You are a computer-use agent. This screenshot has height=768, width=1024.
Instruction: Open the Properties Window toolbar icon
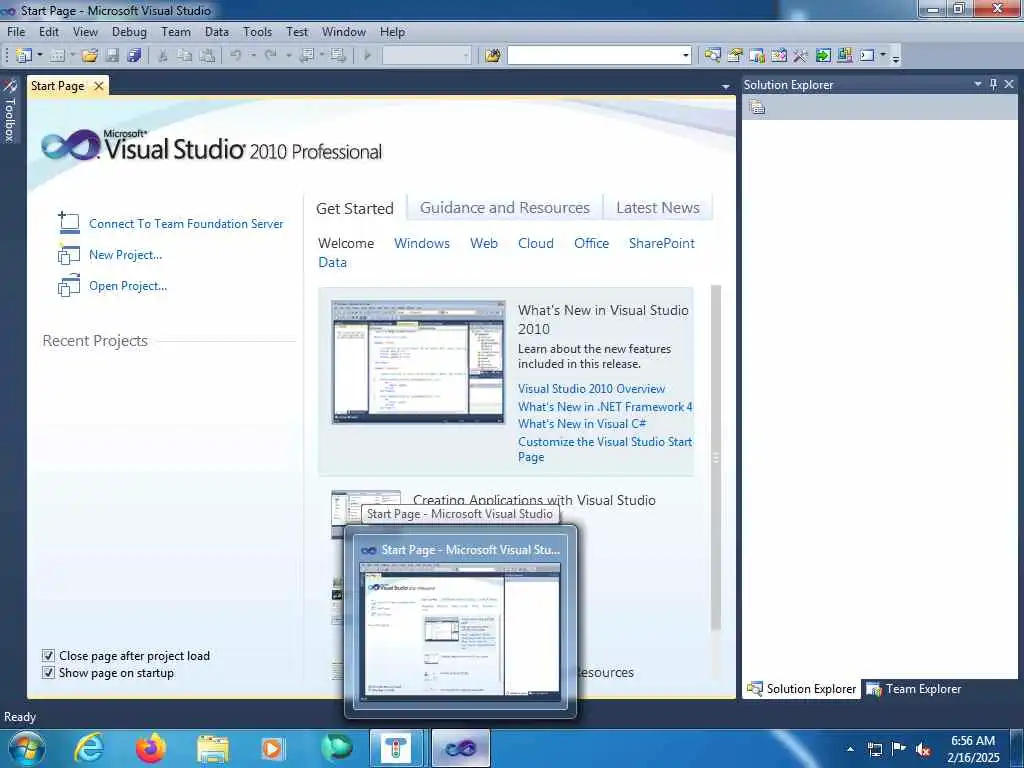coord(735,56)
